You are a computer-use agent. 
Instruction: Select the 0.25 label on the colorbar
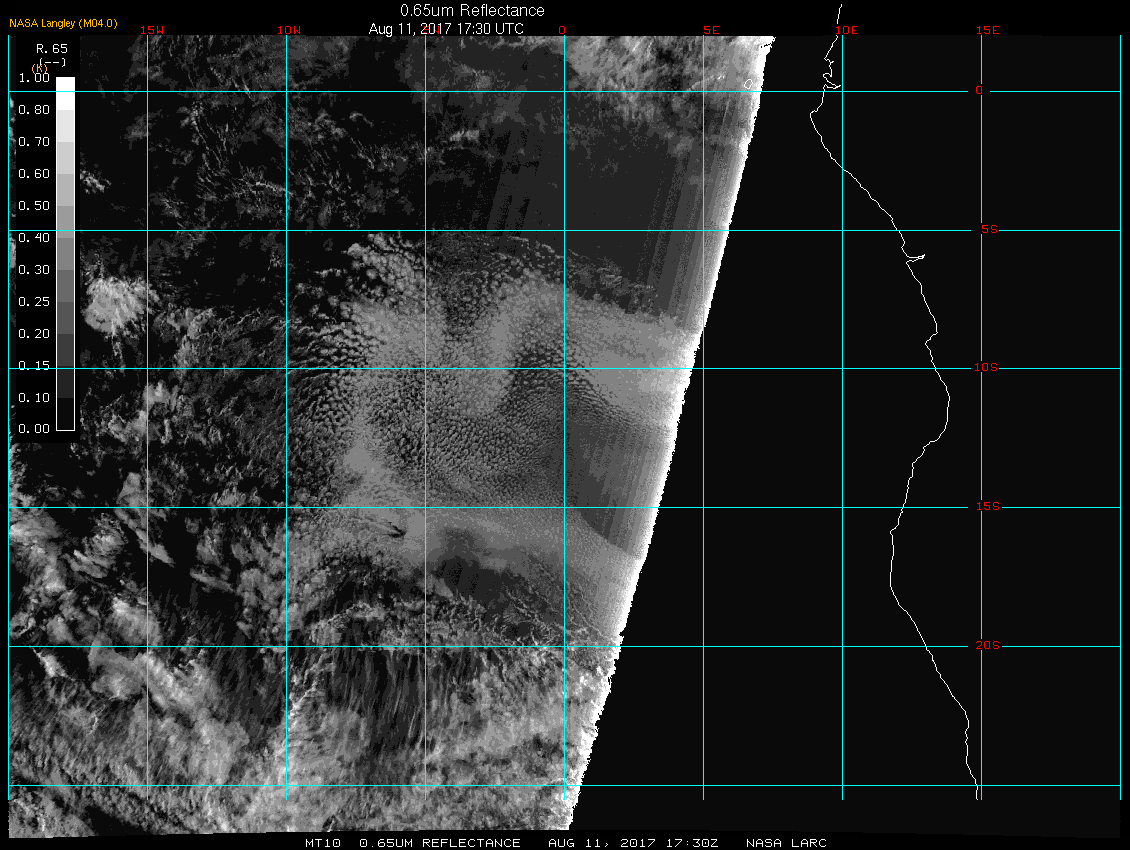pyautogui.click(x=34, y=301)
